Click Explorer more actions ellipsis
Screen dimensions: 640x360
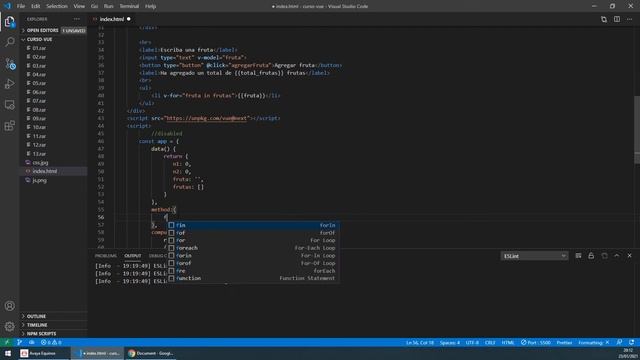[77, 19]
